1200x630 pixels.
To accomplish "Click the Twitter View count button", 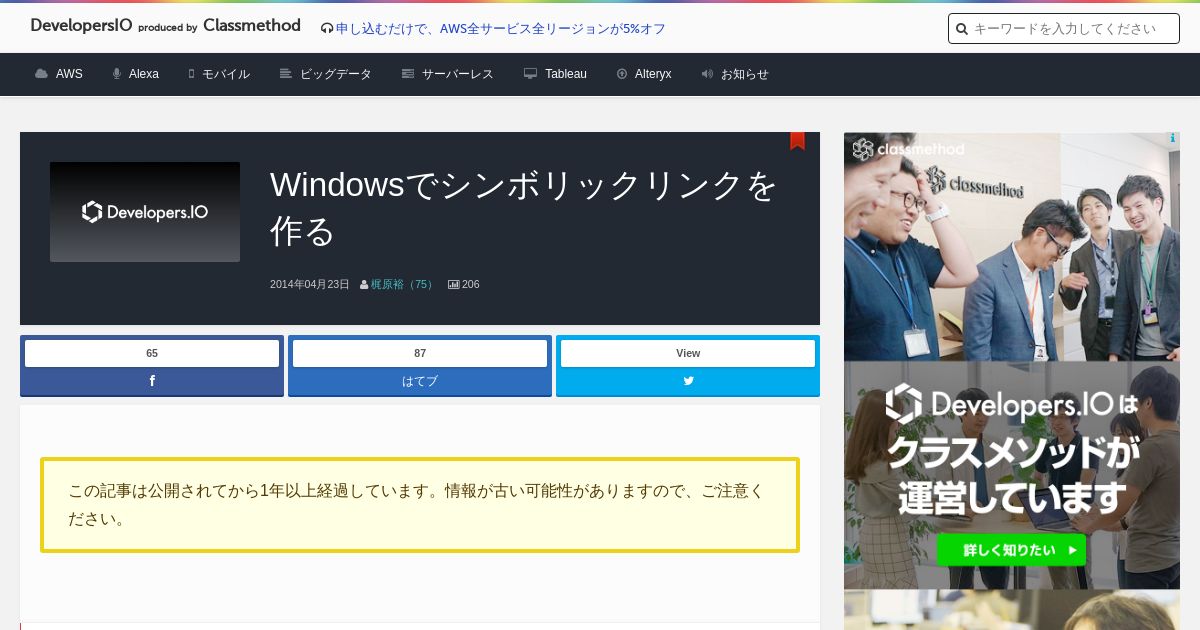I will click(x=688, y=353).
